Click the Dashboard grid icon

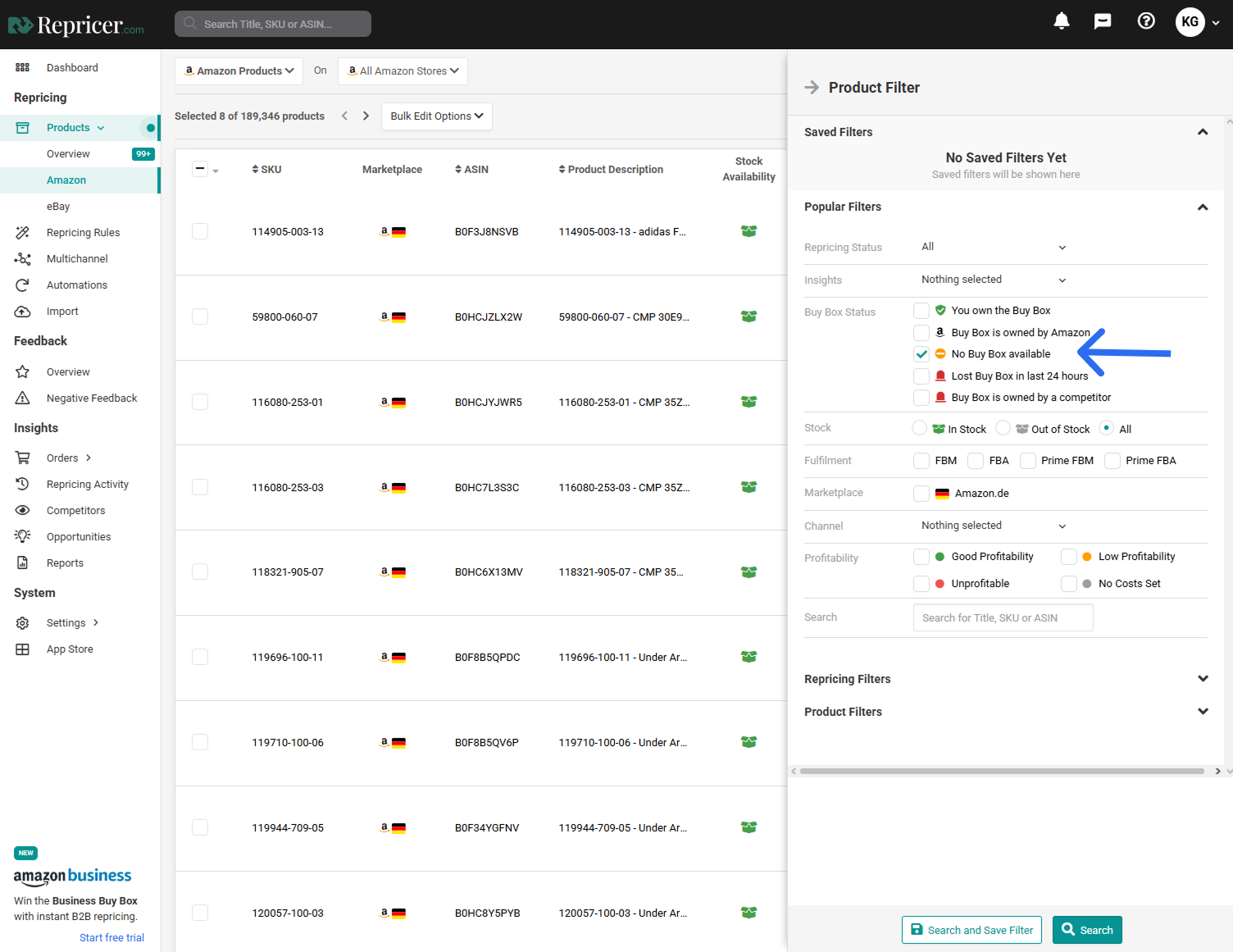(22, 67)
